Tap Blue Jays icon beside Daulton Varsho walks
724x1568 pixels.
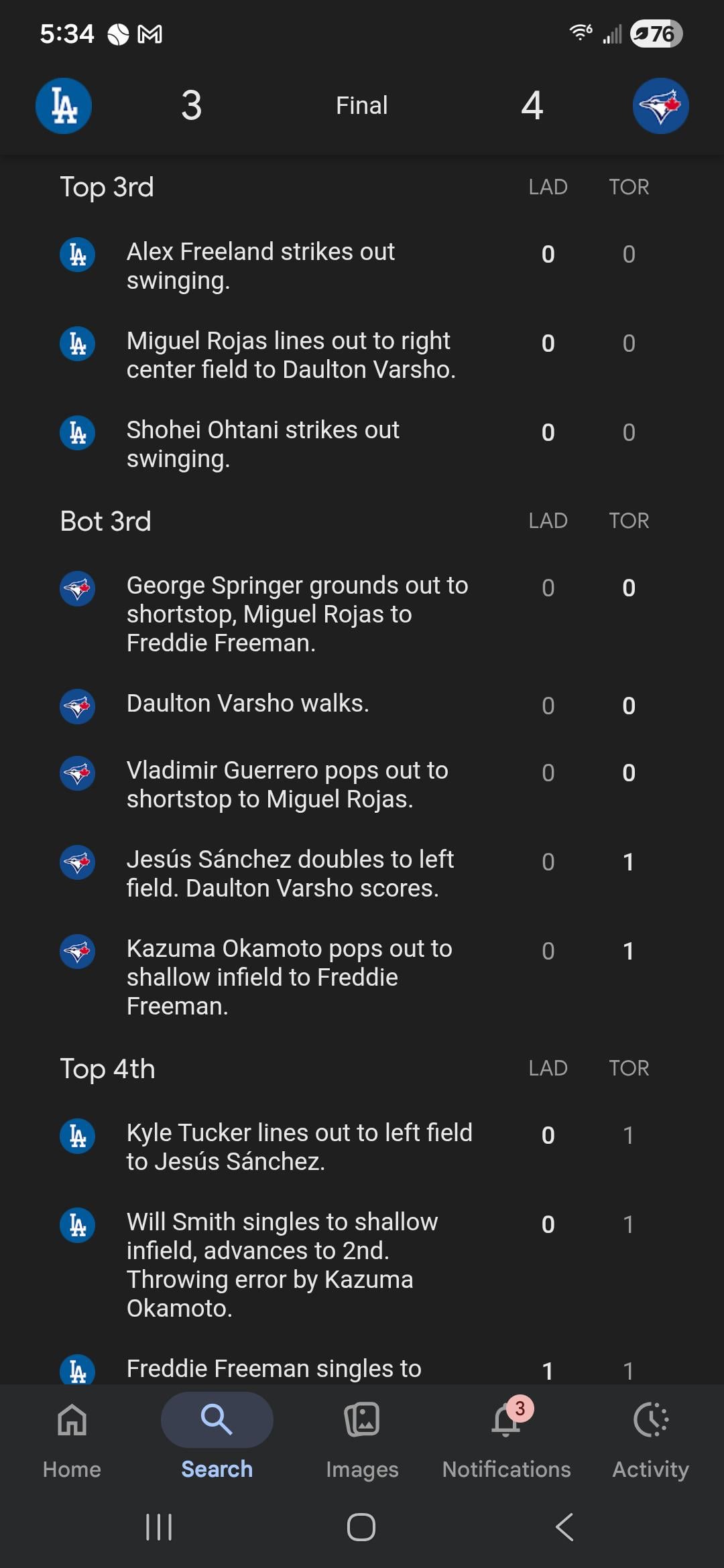click(77, 706)
